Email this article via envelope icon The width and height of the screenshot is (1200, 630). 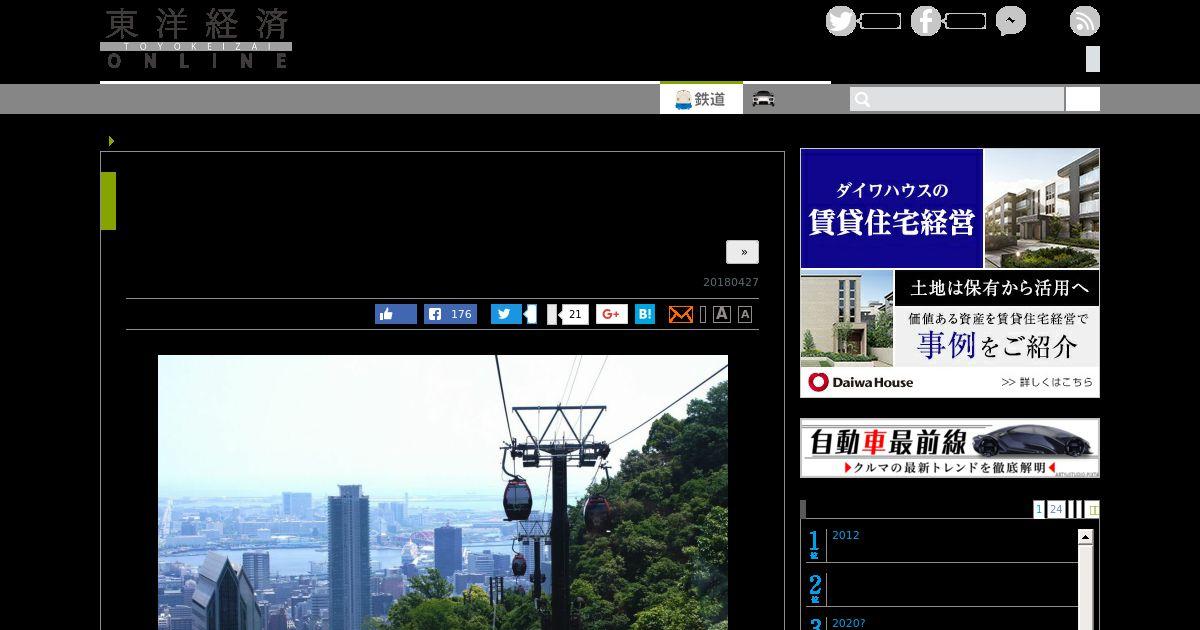click(681, 314)
